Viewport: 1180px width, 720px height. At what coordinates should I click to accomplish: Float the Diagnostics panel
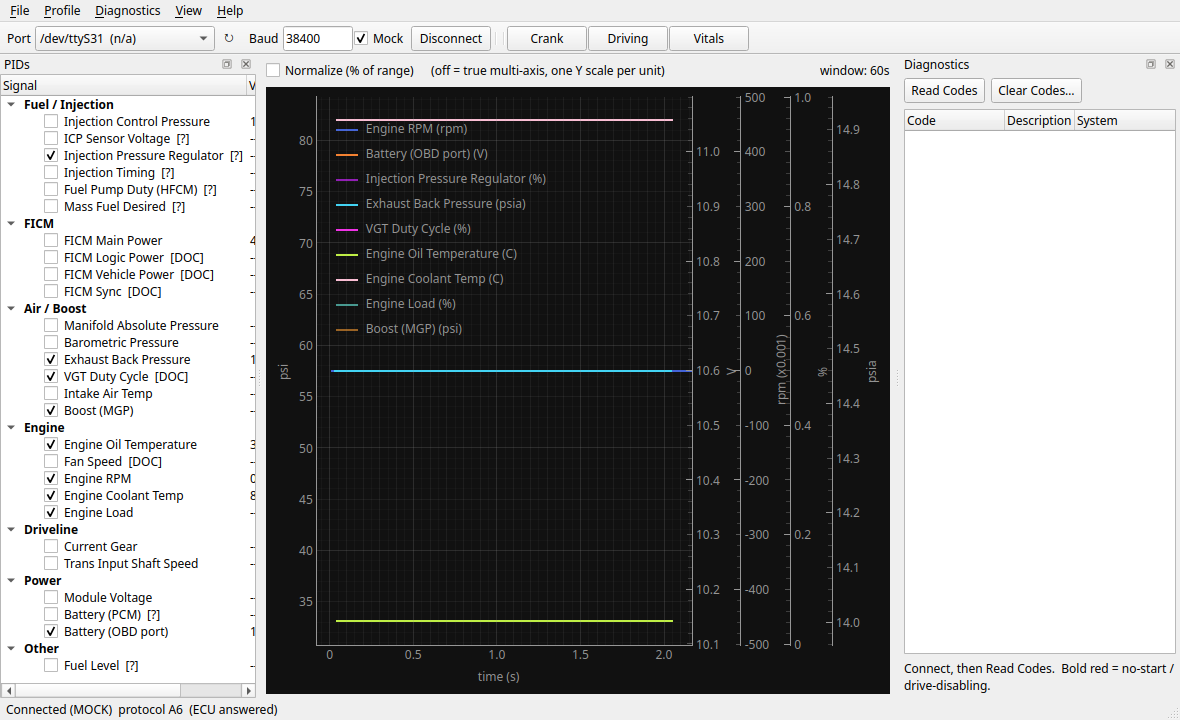1151,64
